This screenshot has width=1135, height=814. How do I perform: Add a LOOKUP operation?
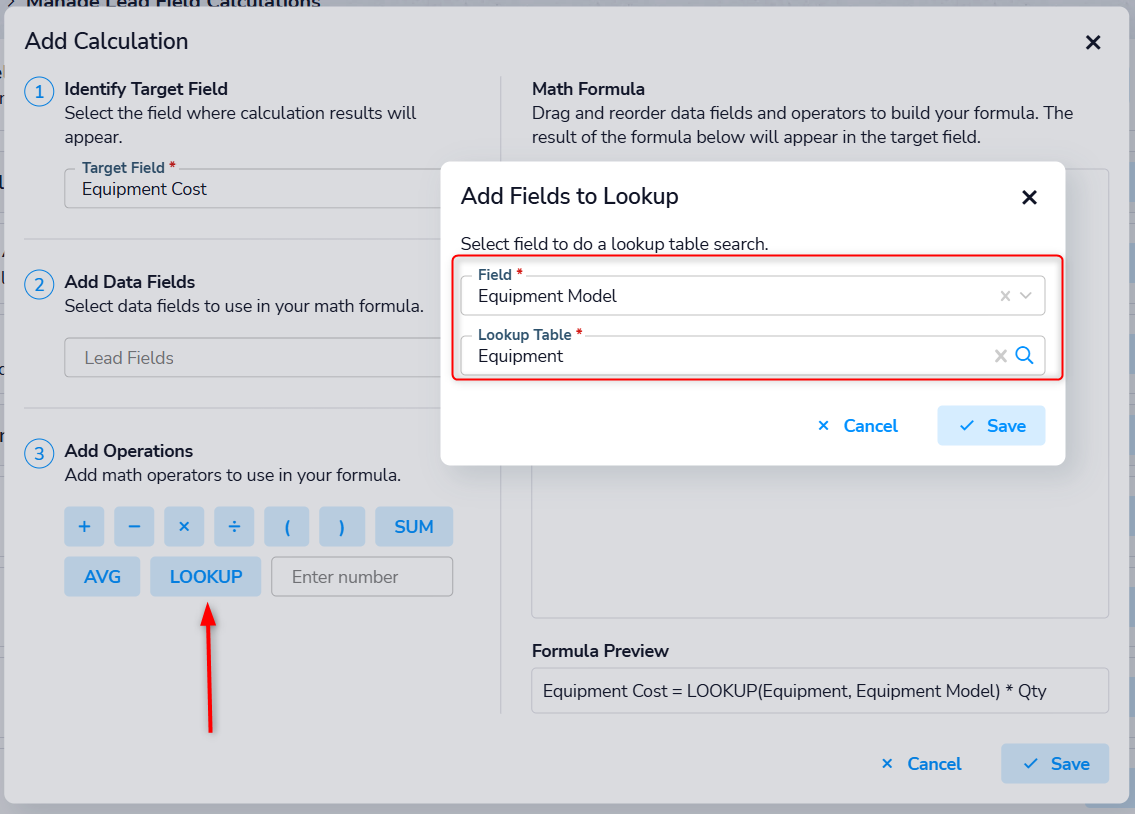click(x=206, y=577)
